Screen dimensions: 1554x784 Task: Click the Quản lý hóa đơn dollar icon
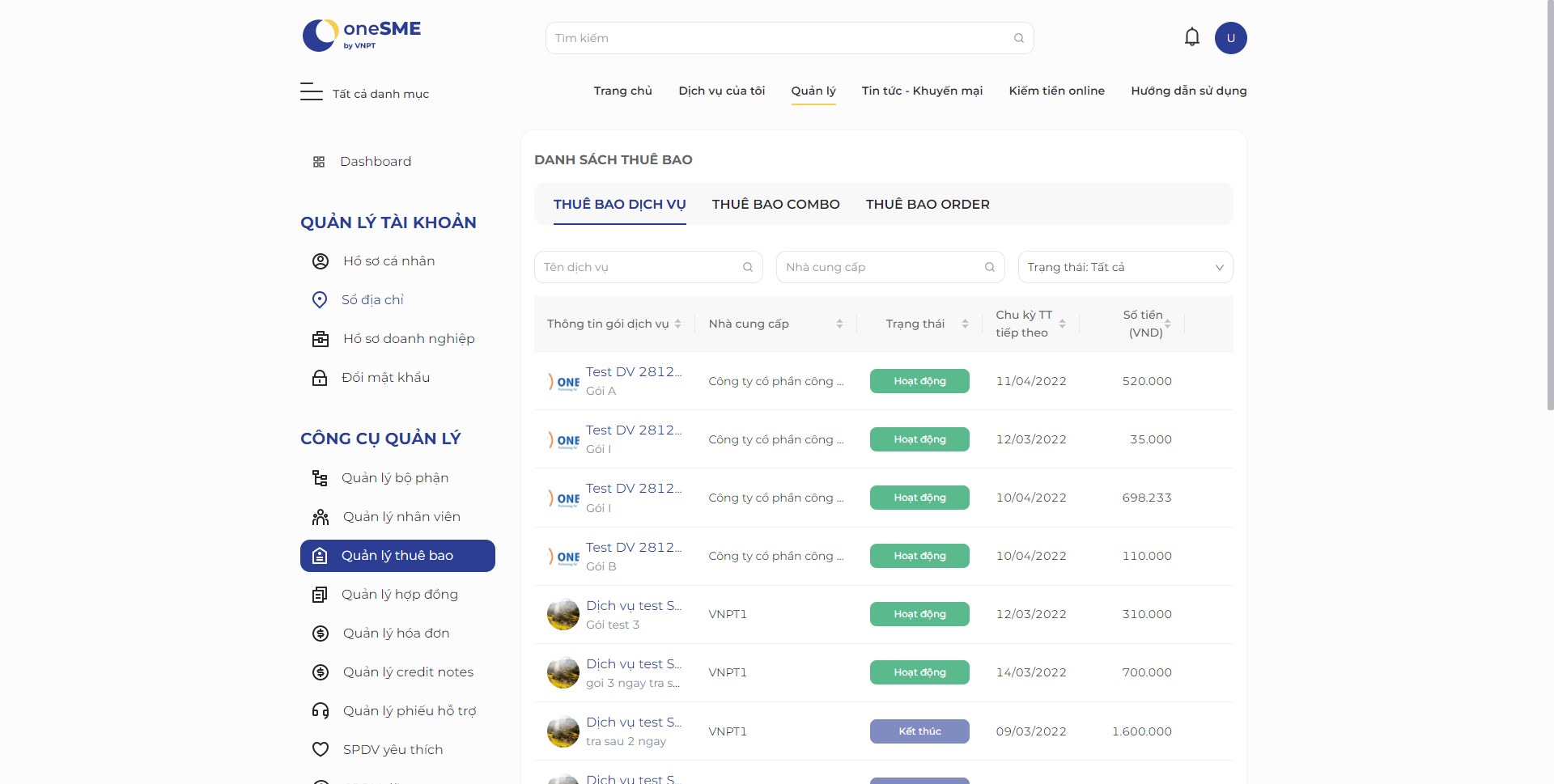pyautogui.click(x=321, y=634)
